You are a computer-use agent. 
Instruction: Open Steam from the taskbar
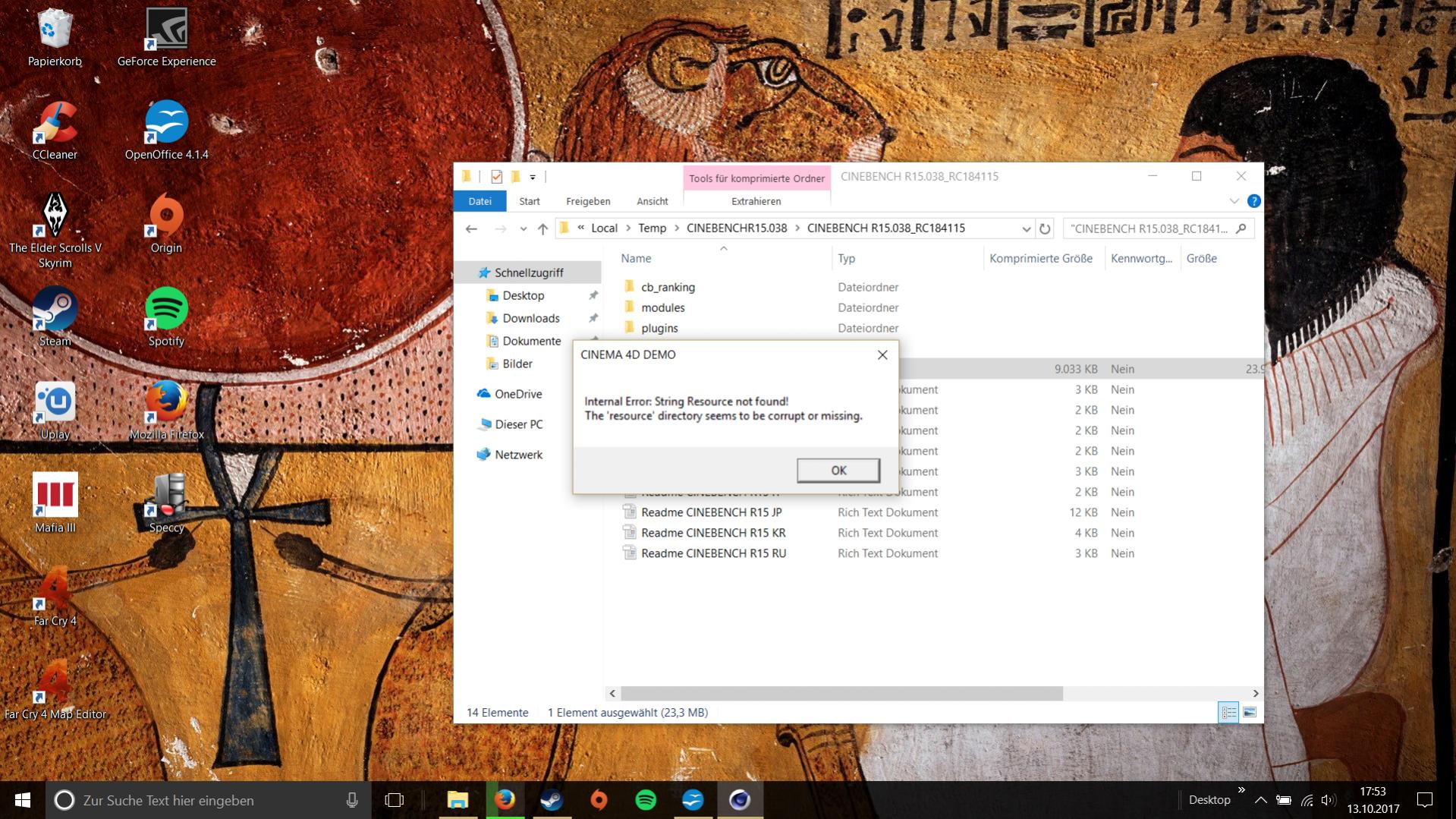click(x=552, y=800)
